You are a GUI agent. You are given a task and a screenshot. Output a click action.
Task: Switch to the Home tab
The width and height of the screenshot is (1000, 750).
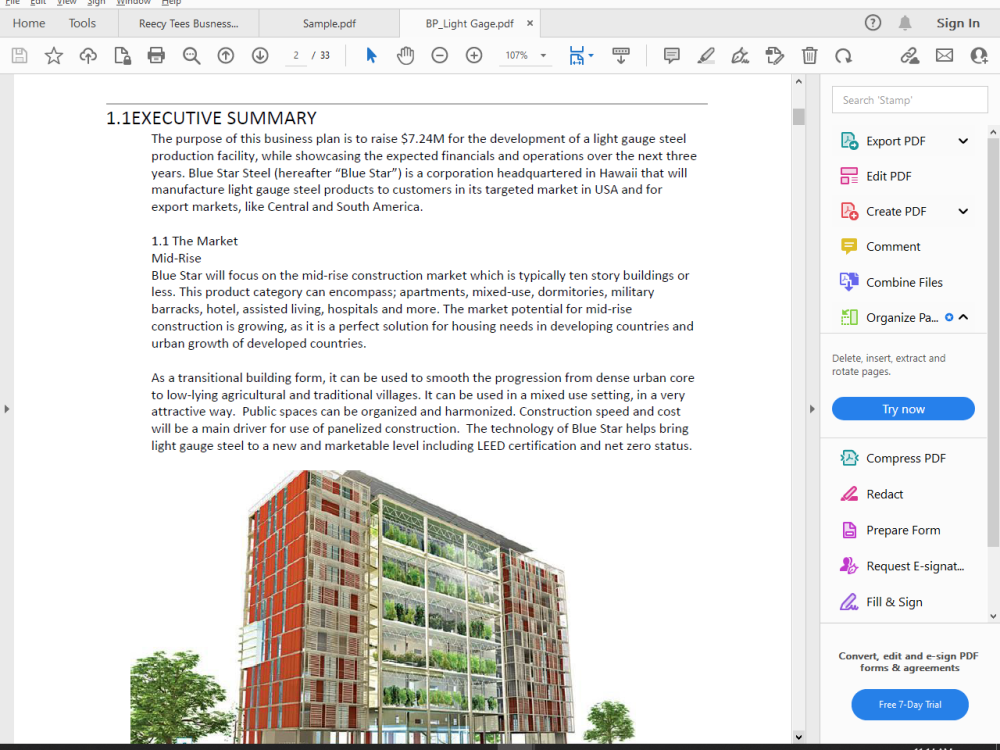[29, 23]
